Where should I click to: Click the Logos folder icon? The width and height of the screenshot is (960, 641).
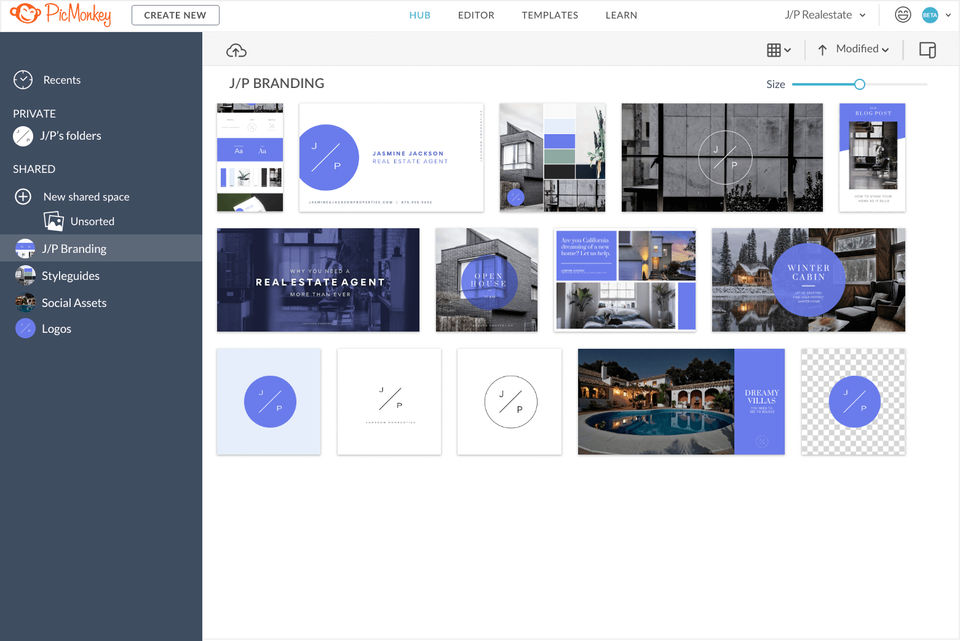25,329
